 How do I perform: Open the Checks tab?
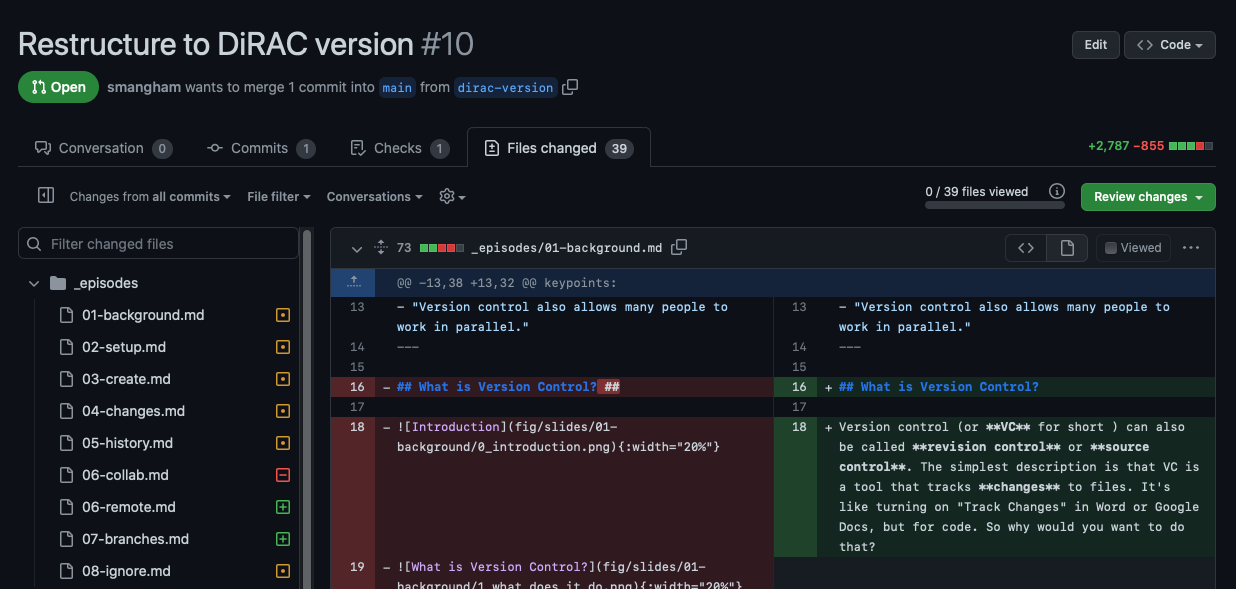[398, 147]
